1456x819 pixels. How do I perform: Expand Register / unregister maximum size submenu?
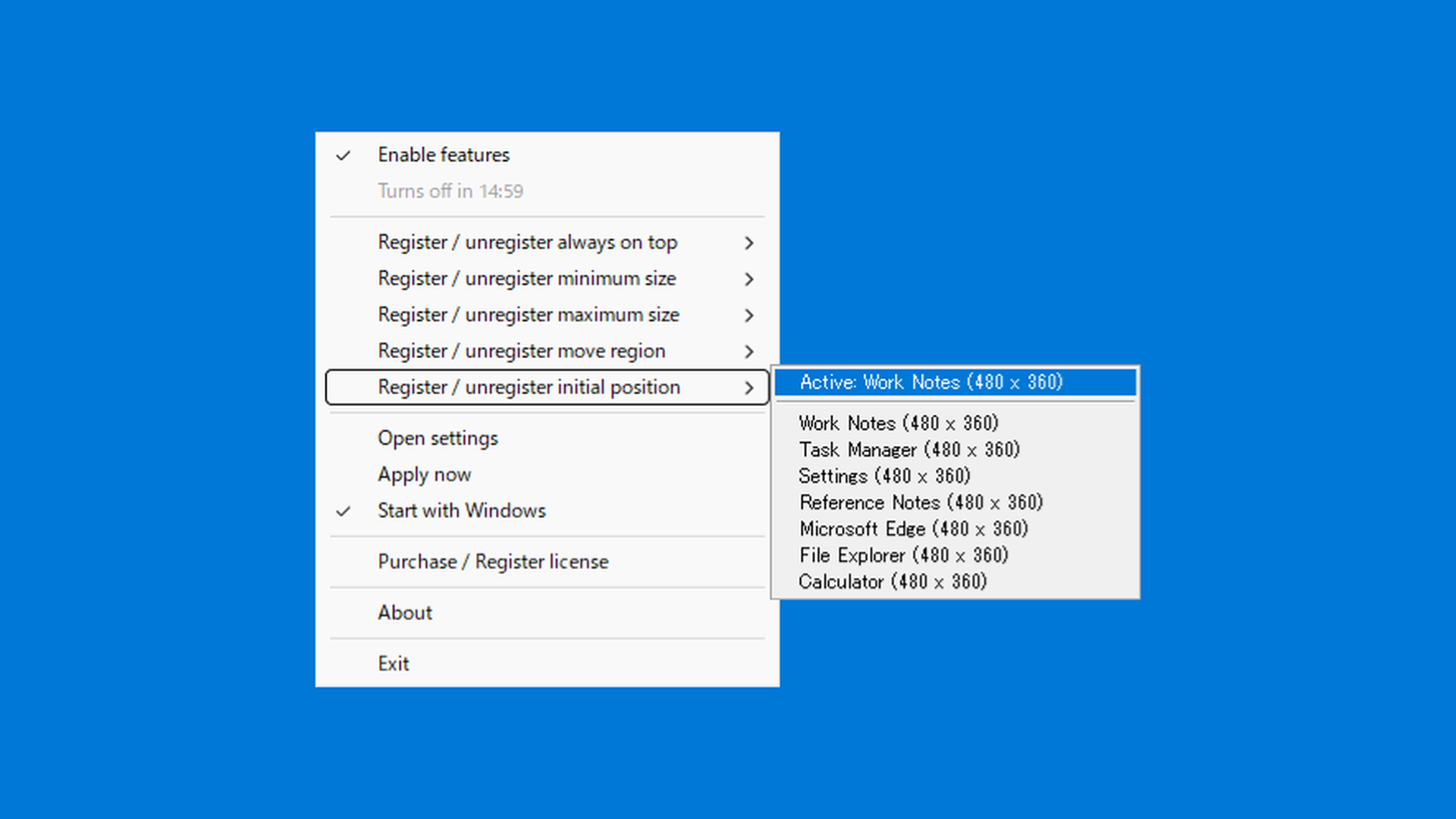[x=547, y=315]
